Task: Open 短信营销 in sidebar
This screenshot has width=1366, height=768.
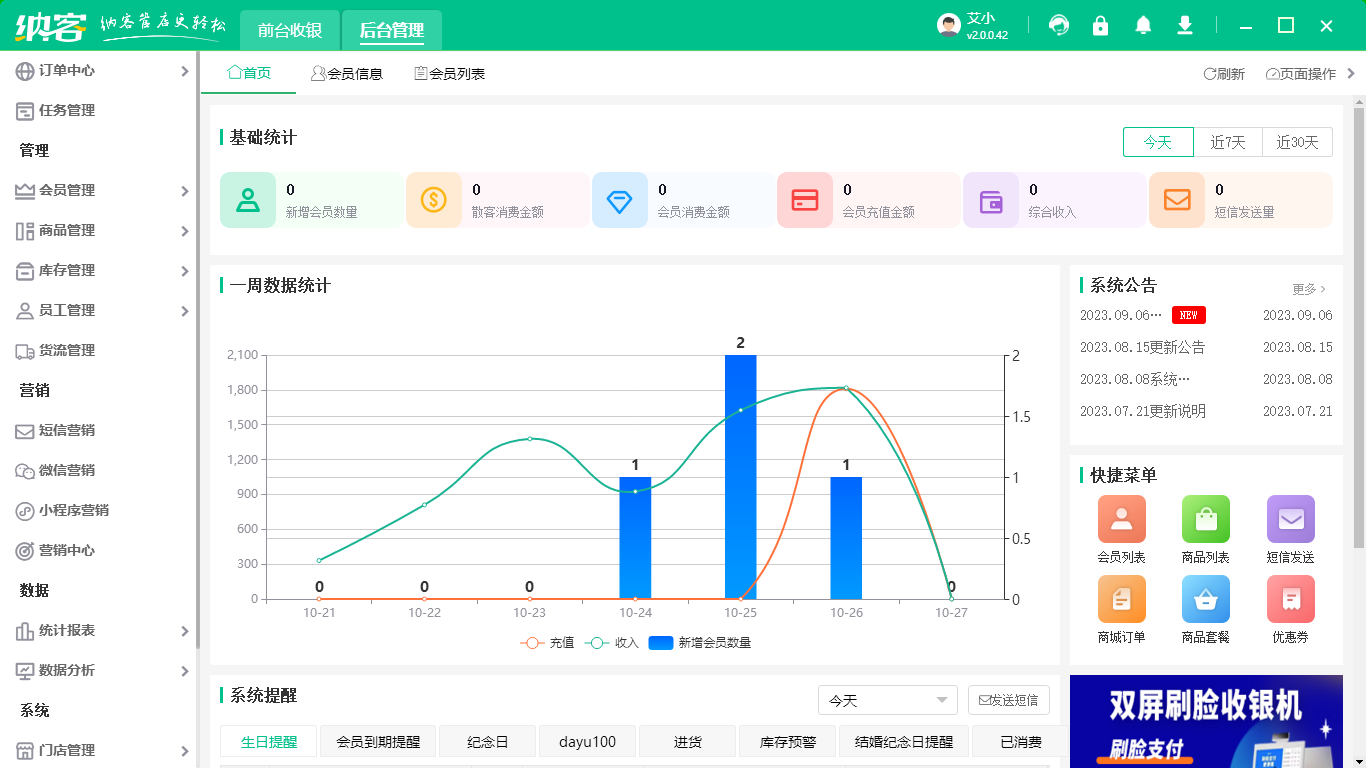Action: 98,430
